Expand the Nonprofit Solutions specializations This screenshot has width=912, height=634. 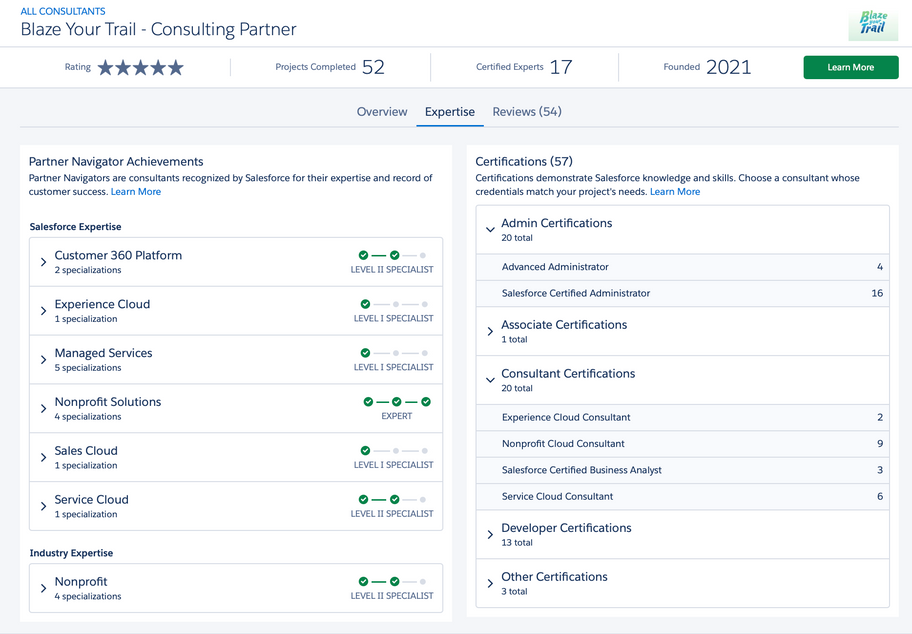[44, 408]
